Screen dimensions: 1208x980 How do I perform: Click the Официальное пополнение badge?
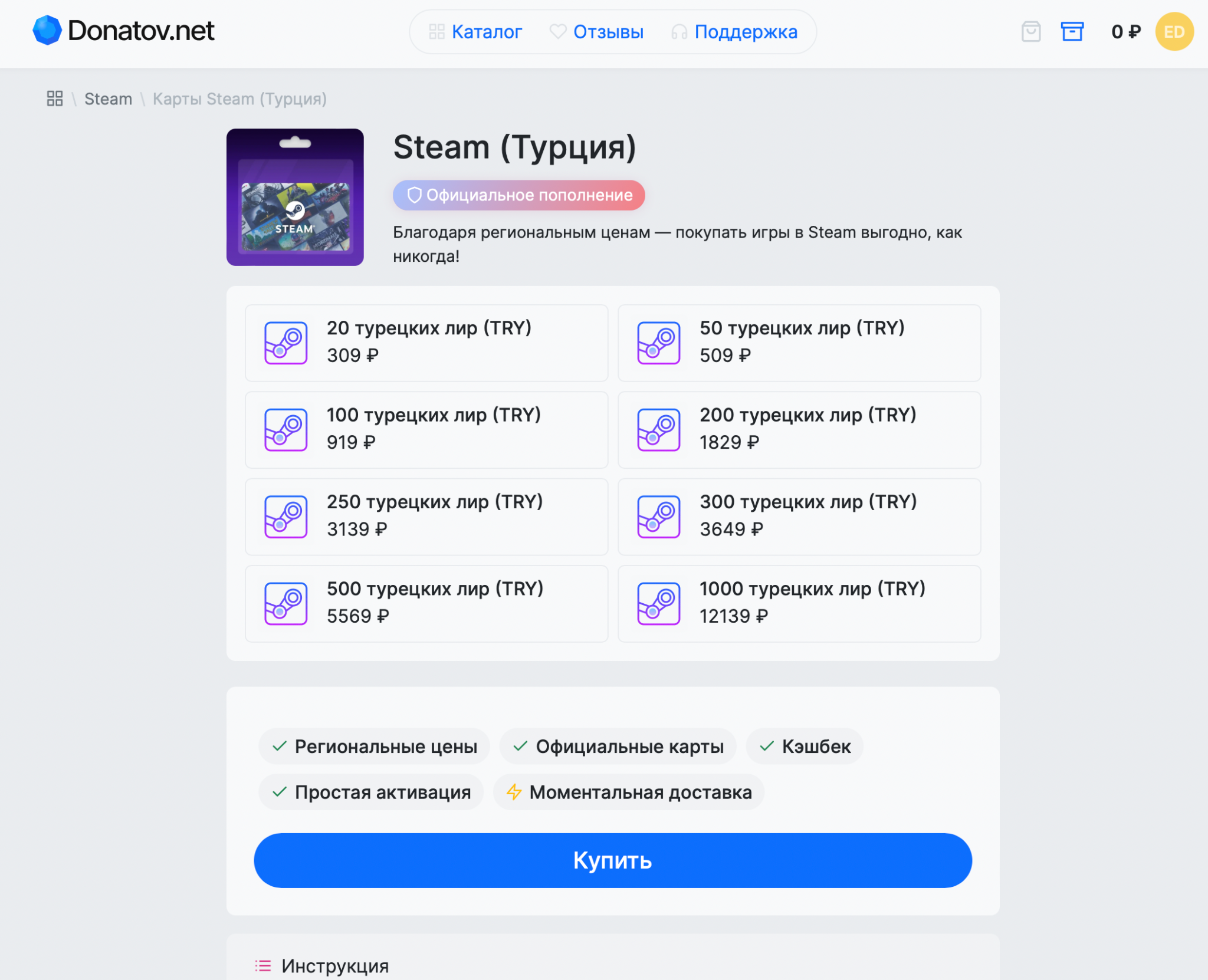coord(518,195)
